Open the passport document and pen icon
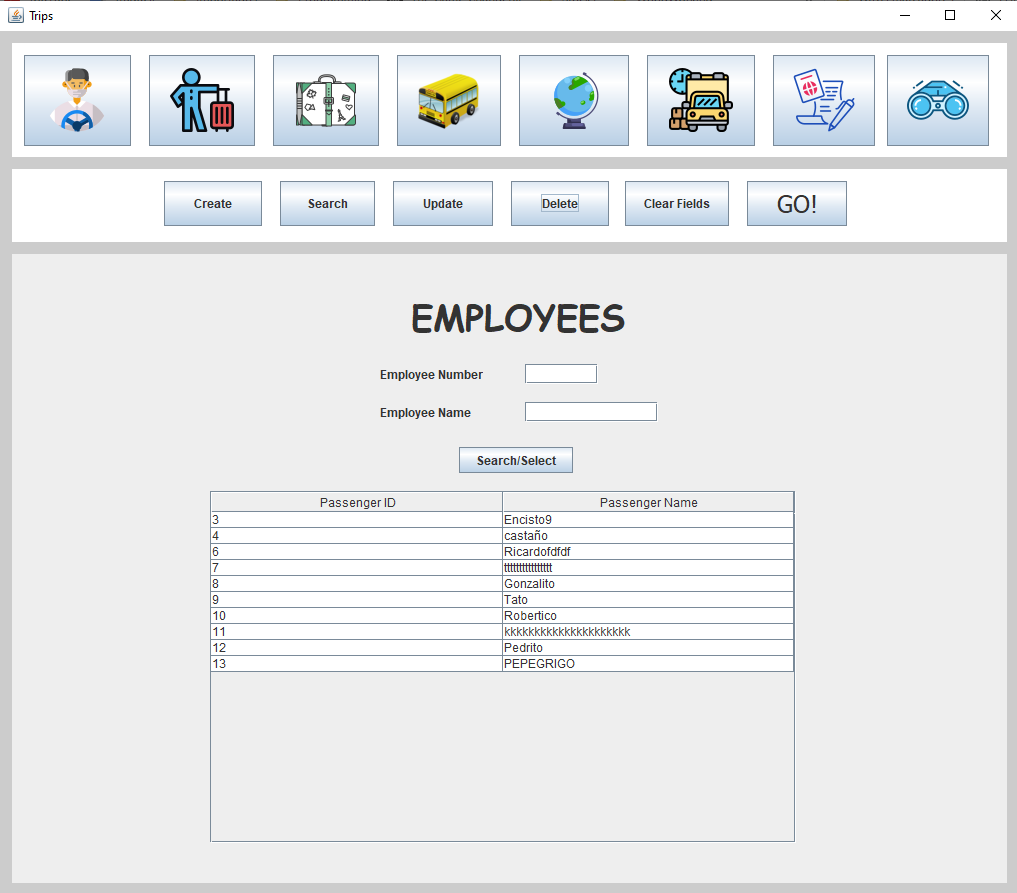Image resolution: width=1017 pixels, height=893 pixels. (x=824, y=101)
